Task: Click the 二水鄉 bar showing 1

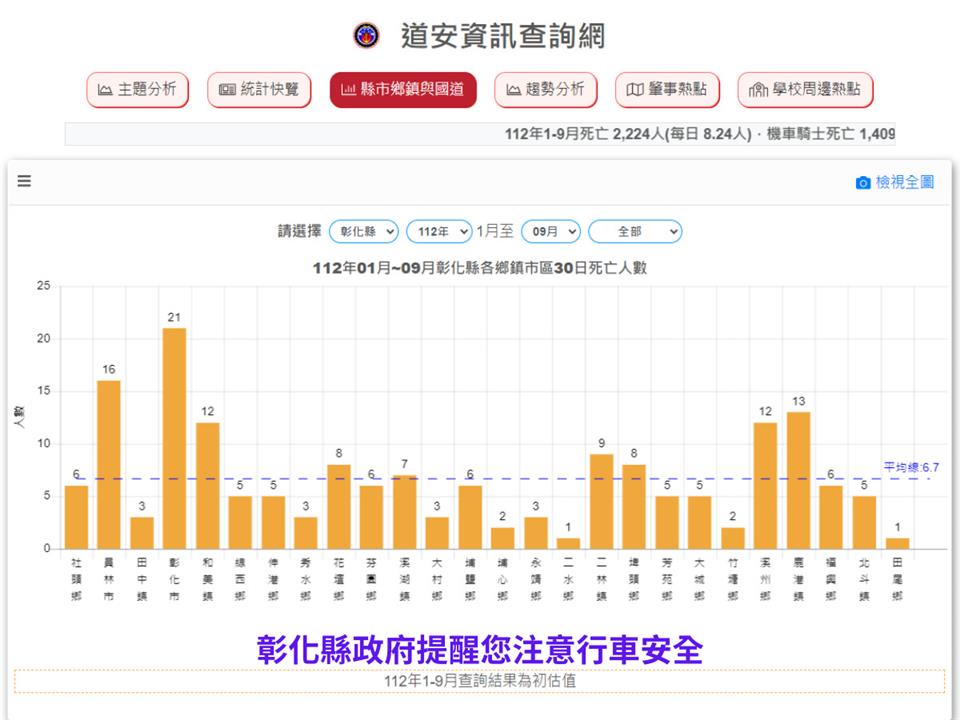Action: [568, 544]
